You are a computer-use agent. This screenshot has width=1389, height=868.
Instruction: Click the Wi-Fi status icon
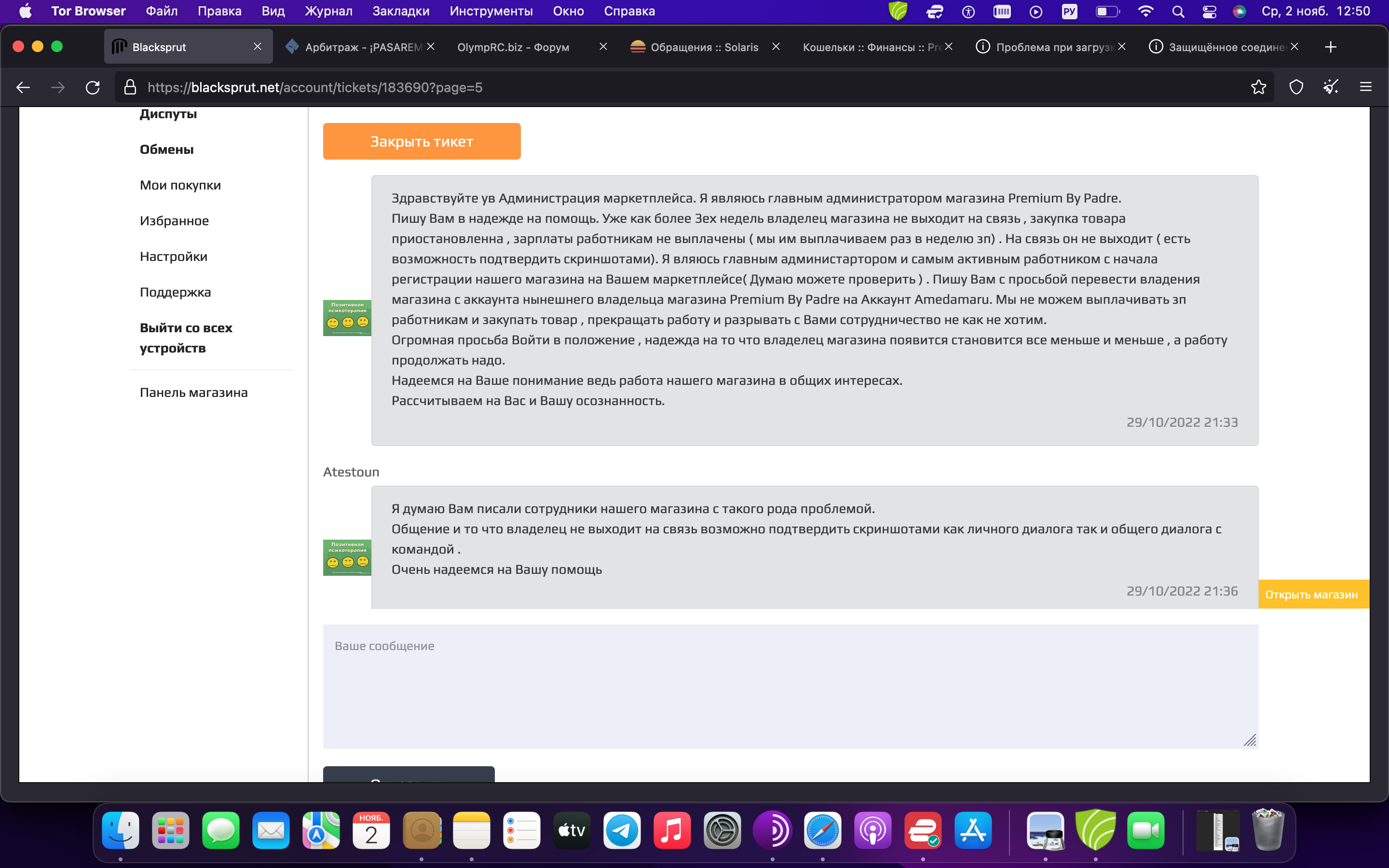1145,12
